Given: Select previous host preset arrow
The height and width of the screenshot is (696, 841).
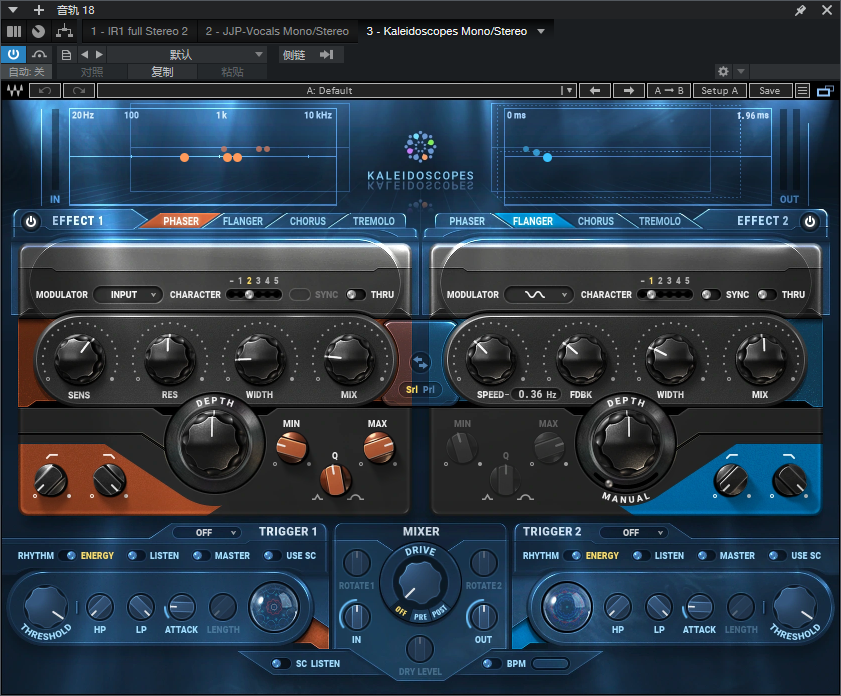Looking at the screenshot, I should click(x=85, y=55).
